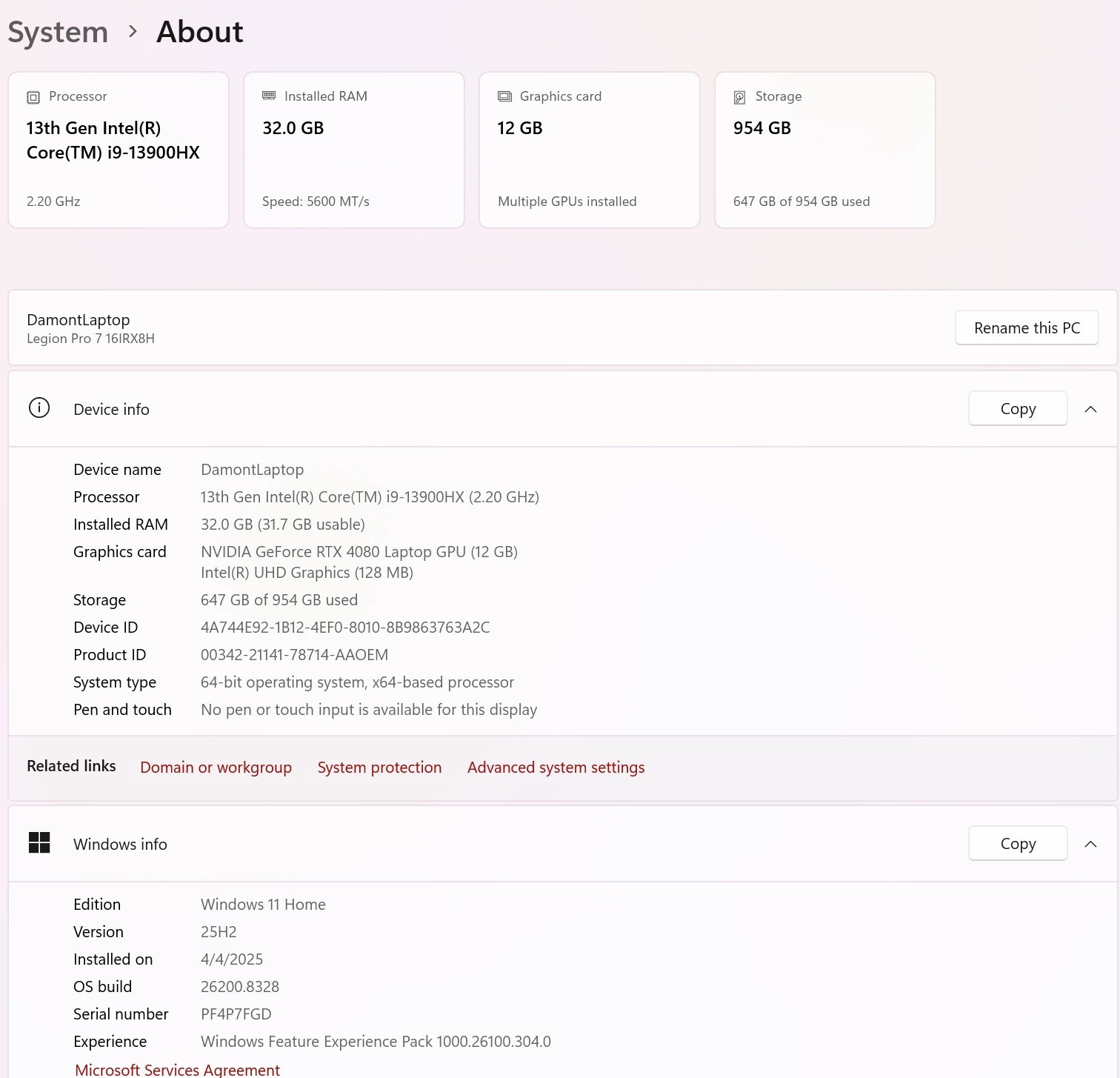This screenshot has height=1078, width=1120.
Task: Select OS build value 26200.8328
Action: pos(240,986)
